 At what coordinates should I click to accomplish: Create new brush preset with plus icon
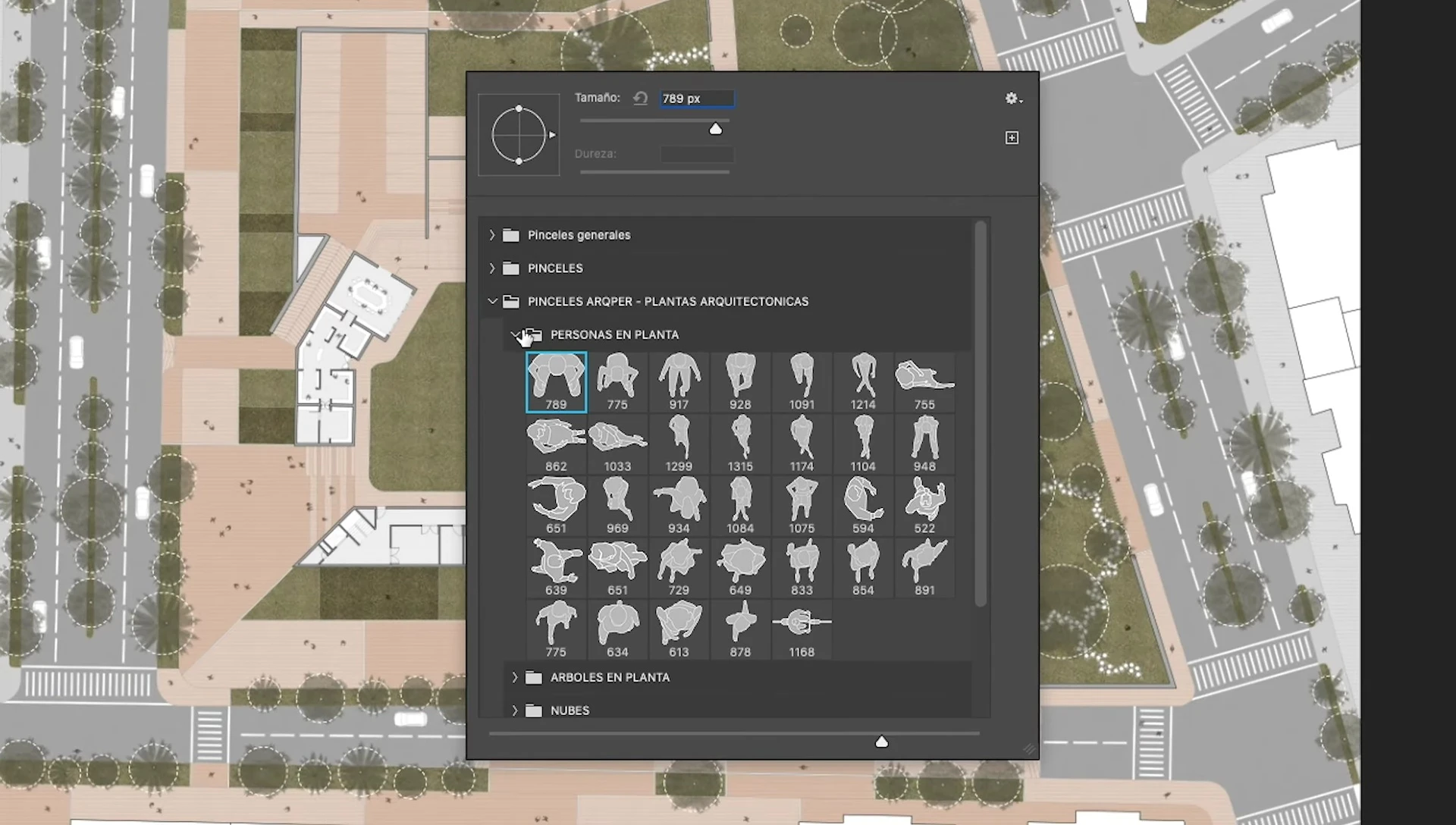coord(1012,137)
